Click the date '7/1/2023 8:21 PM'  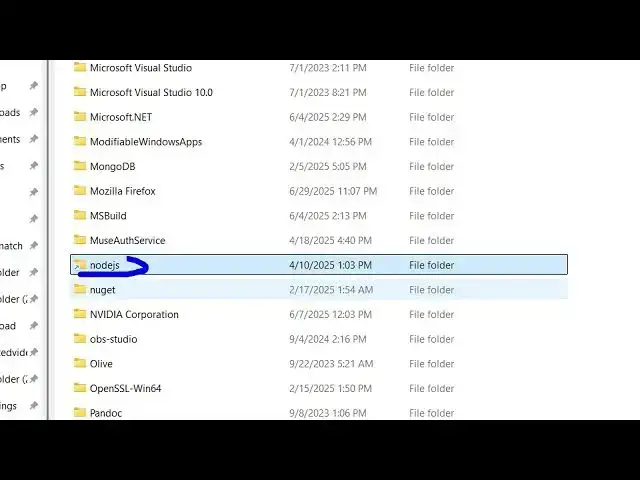click(328, 93)
